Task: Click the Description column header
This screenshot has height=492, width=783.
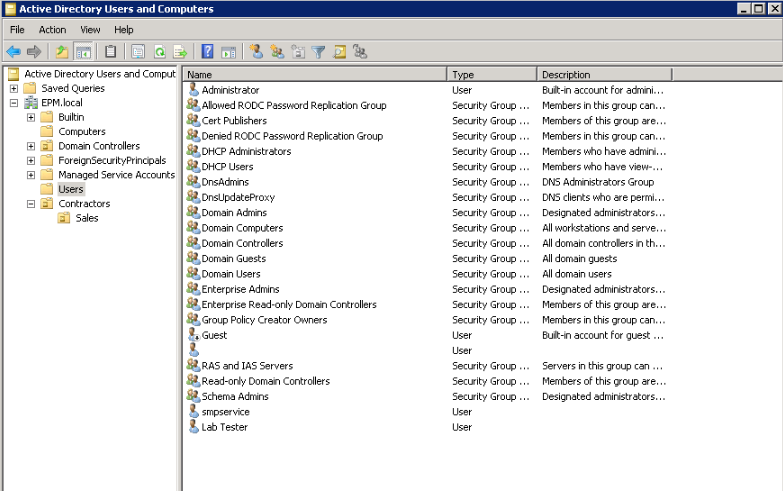Action: tap(603, 74)
